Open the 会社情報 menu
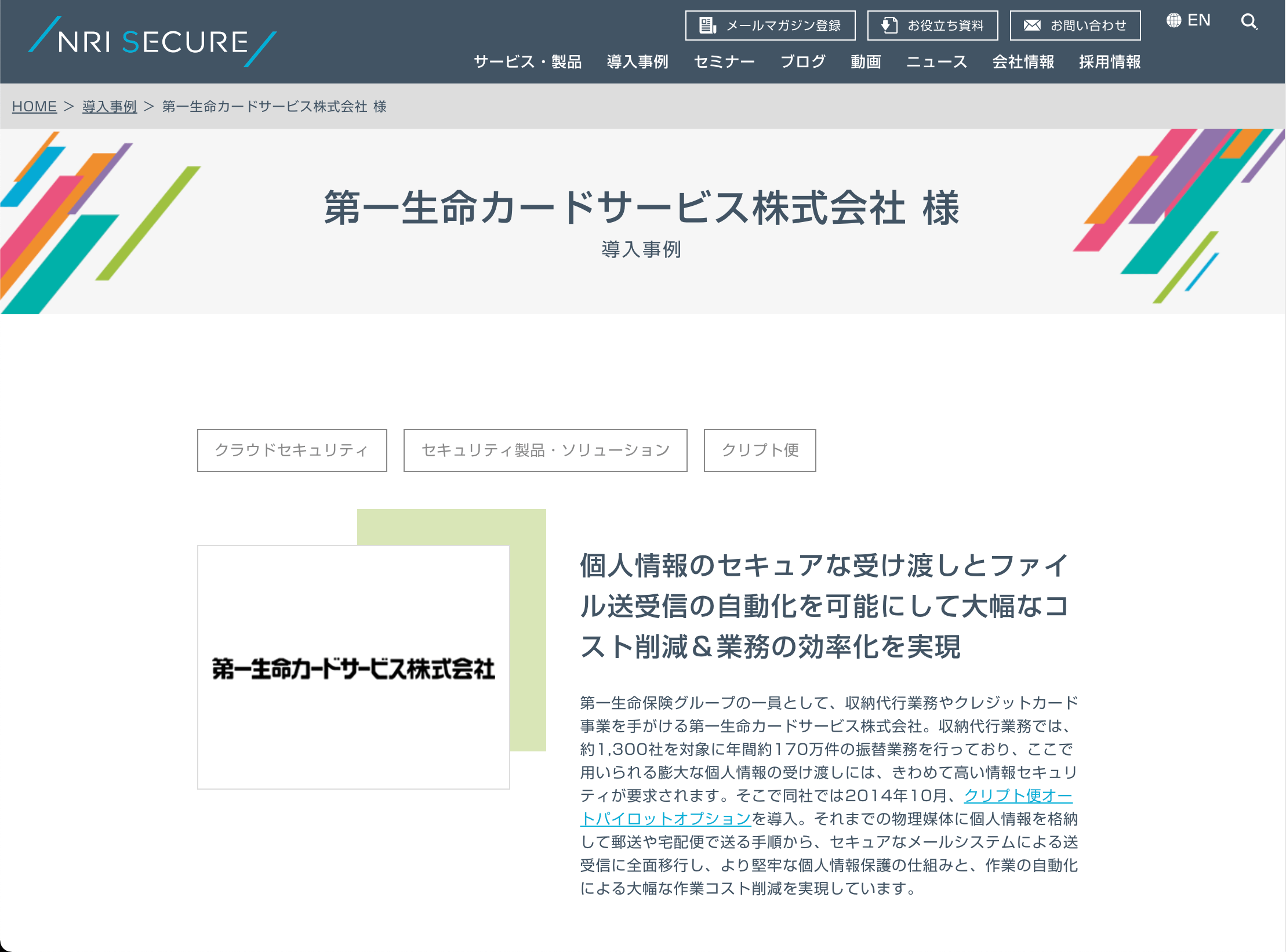The height and width of the screenshot is (952, 1286). [1023, 62]
